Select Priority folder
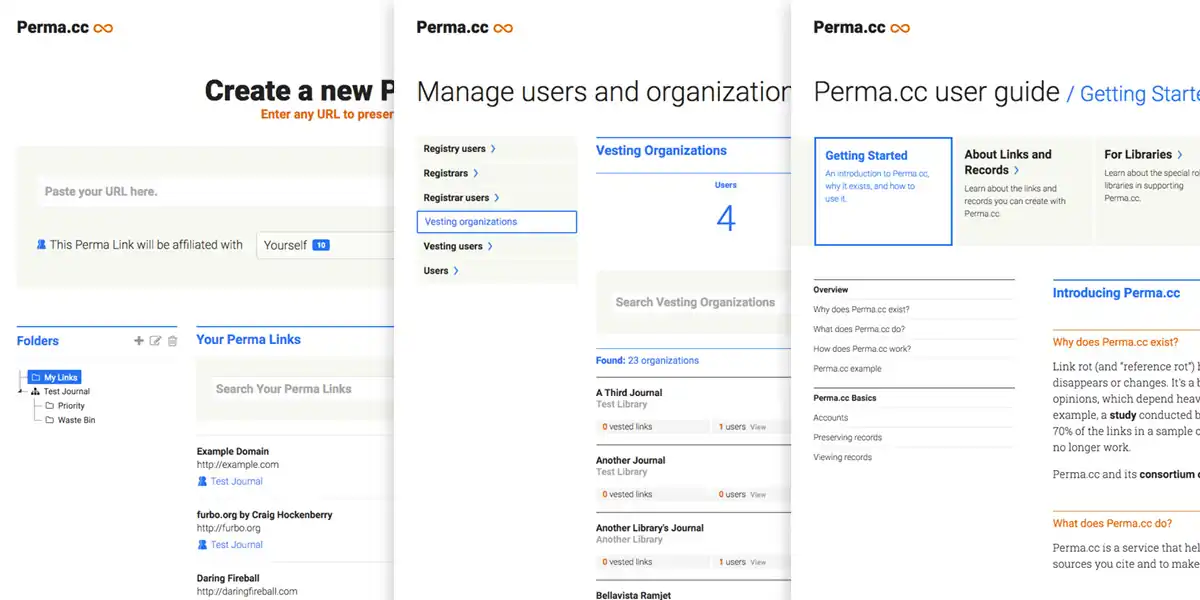1200x600 pixels. coord(71,406)
